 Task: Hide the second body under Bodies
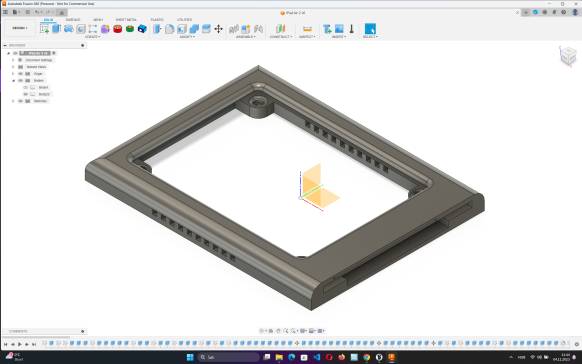[26, 94]
